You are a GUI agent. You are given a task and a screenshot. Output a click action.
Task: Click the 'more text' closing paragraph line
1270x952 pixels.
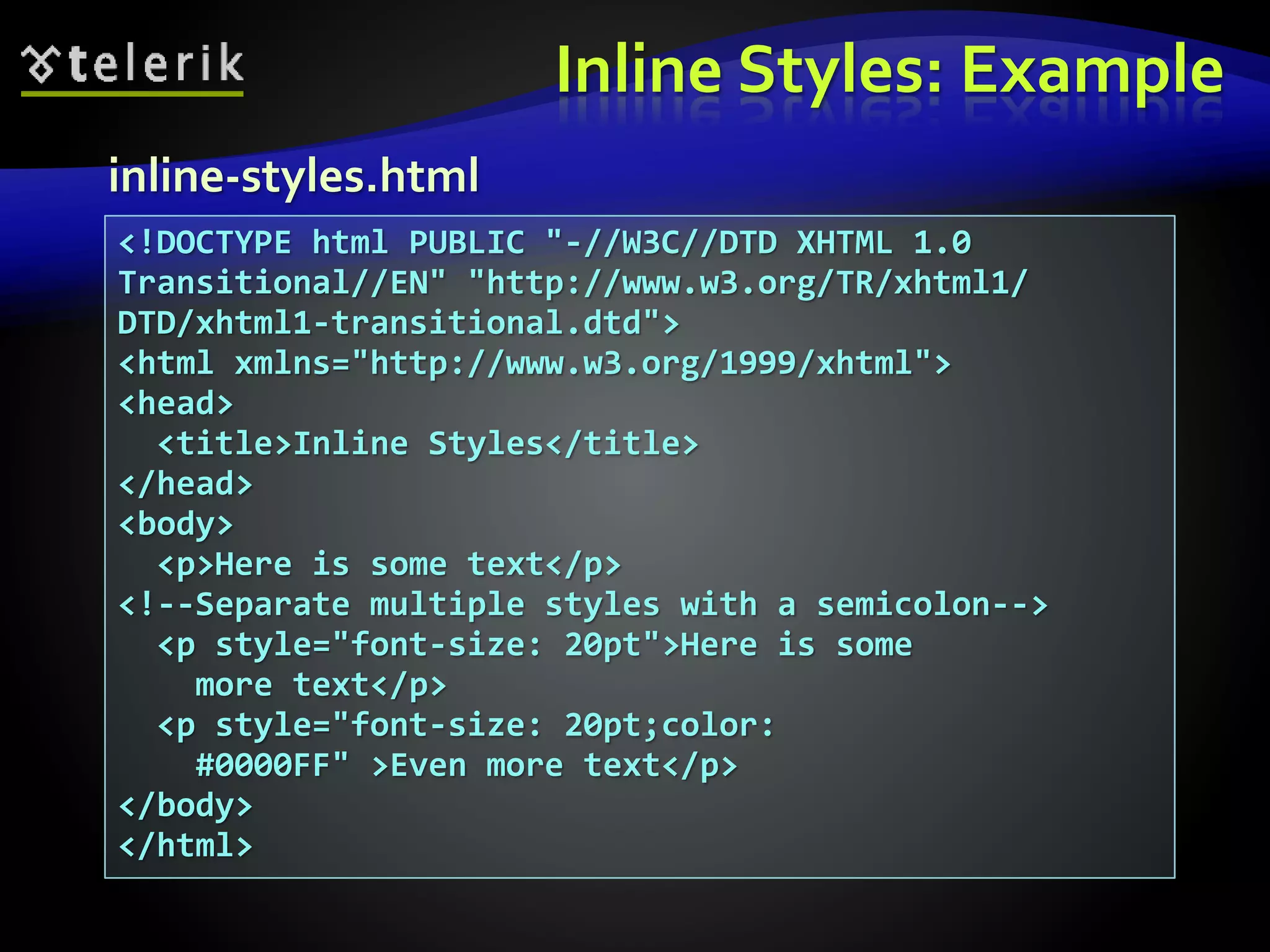(x=321, y=685)
